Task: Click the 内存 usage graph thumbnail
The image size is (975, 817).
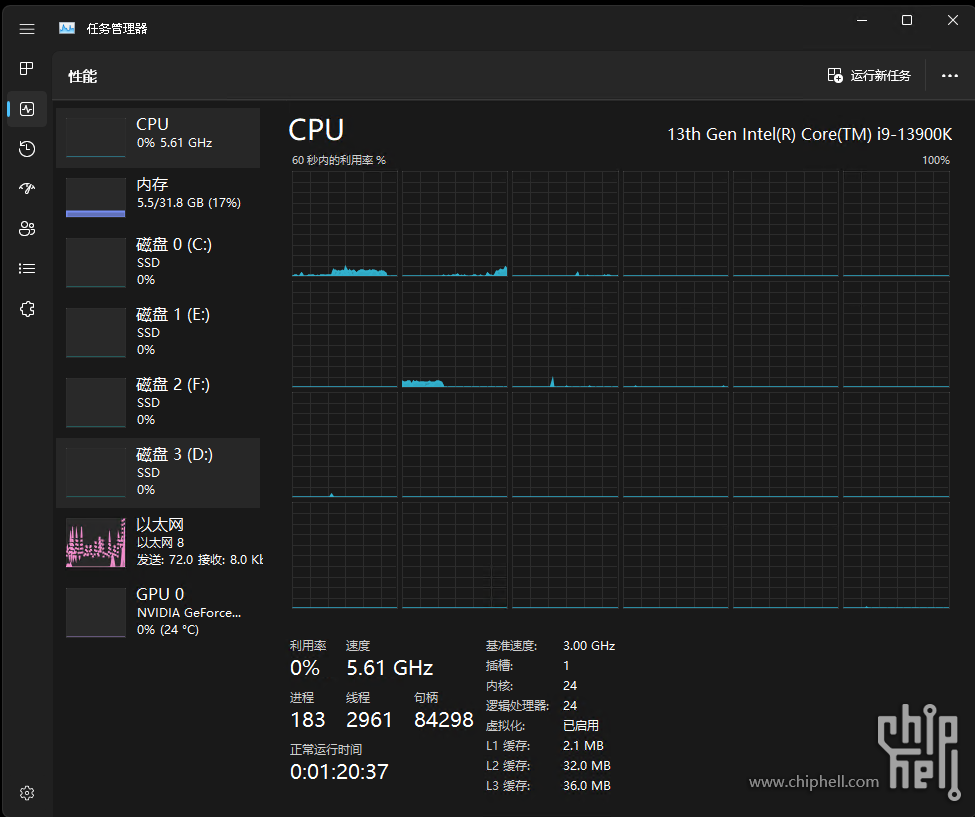Action: (96, 198)
